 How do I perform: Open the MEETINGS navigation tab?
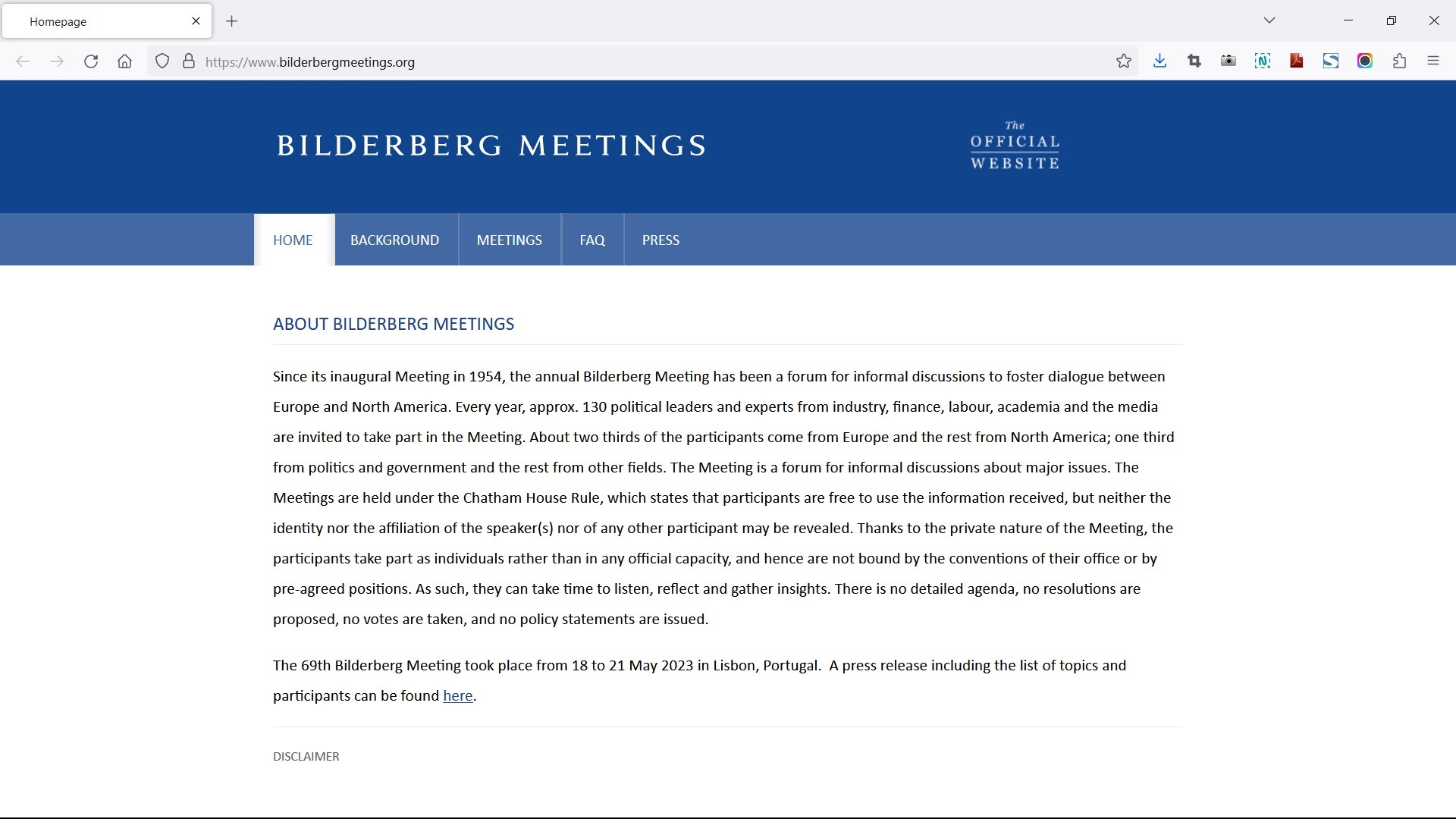pos(509,240)
